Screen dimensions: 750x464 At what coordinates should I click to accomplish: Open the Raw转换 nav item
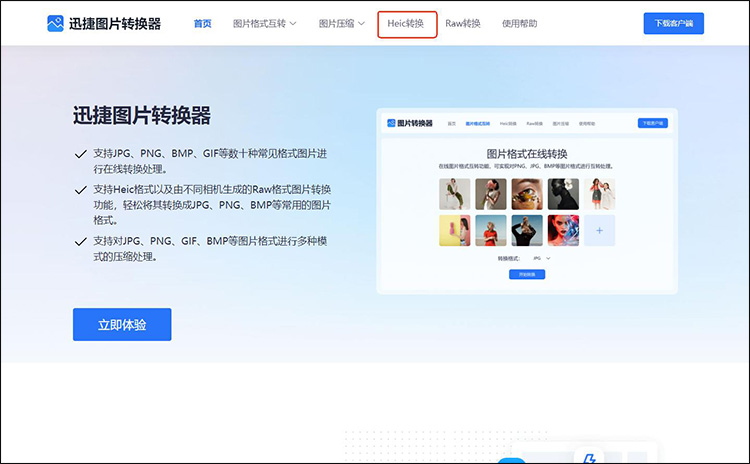click(x=463, y=23)
